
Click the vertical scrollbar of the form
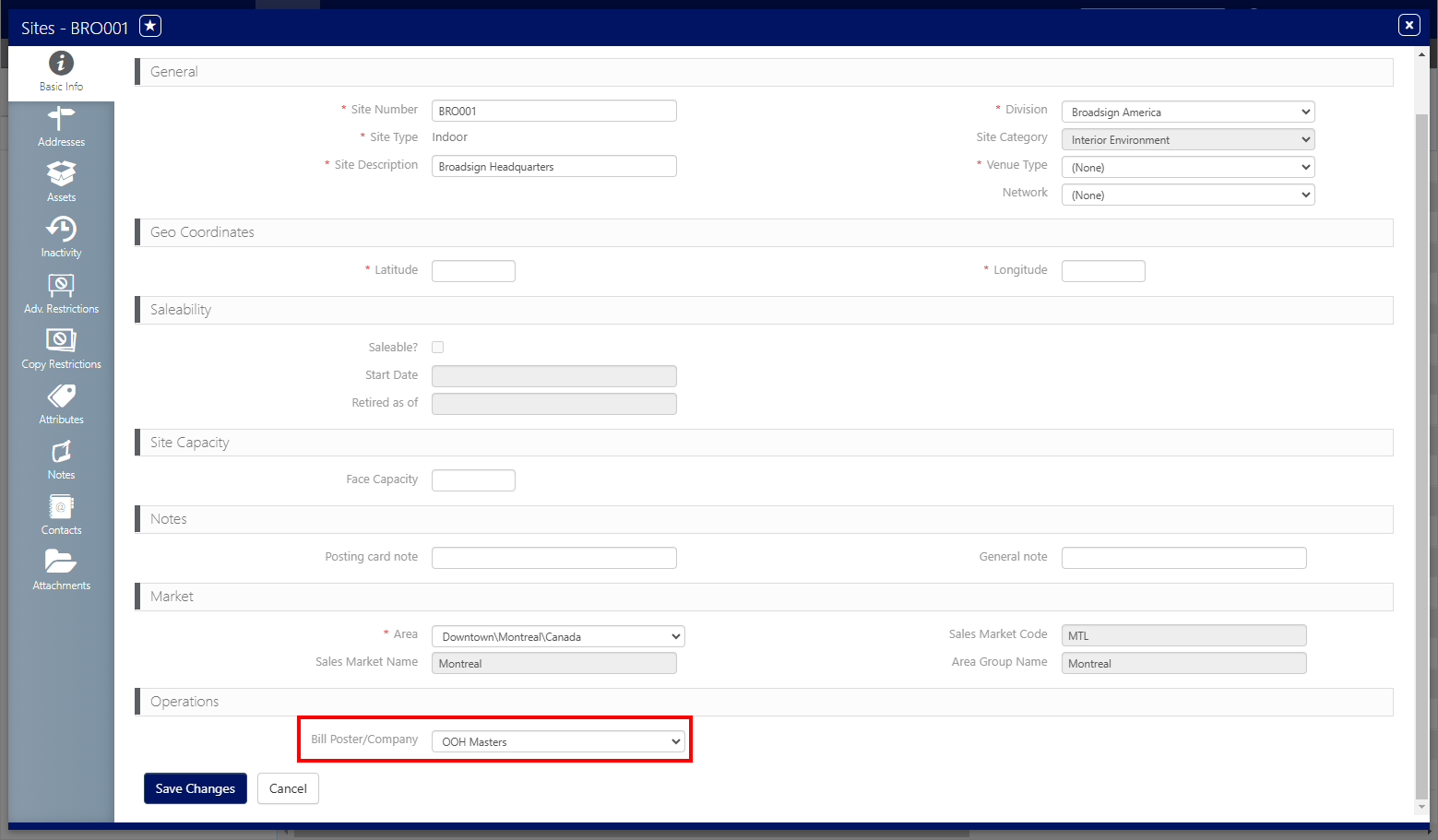[1421, 456]
